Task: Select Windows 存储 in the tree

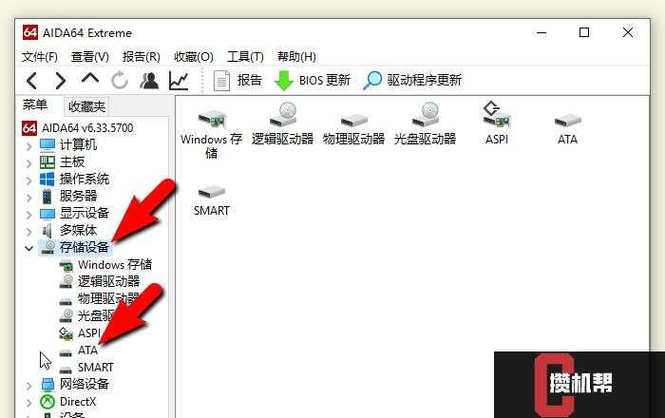Action: point(105,265)
